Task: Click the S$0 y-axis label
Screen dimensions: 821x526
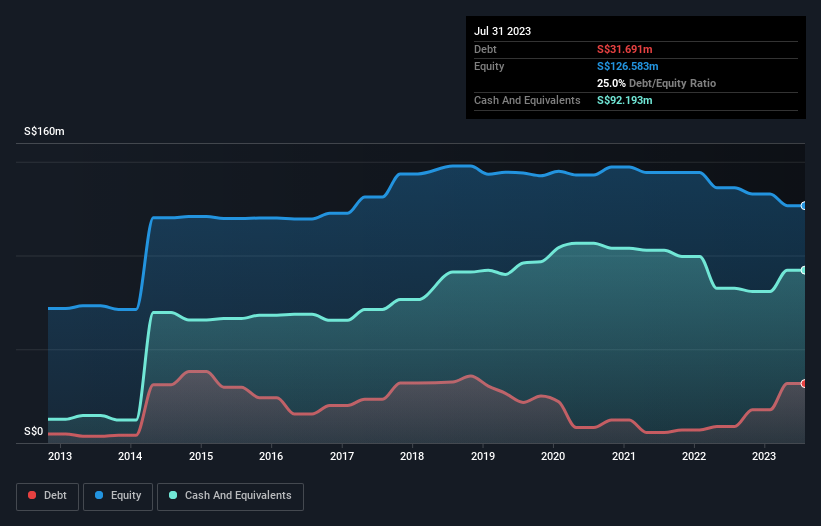Action: click(x=34, y=431)
